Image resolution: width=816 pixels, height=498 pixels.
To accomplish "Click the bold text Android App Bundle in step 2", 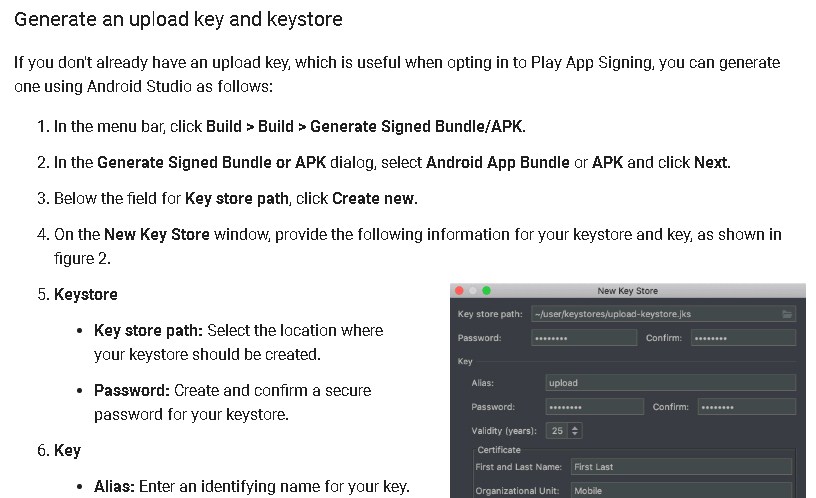I will (498, 162).
